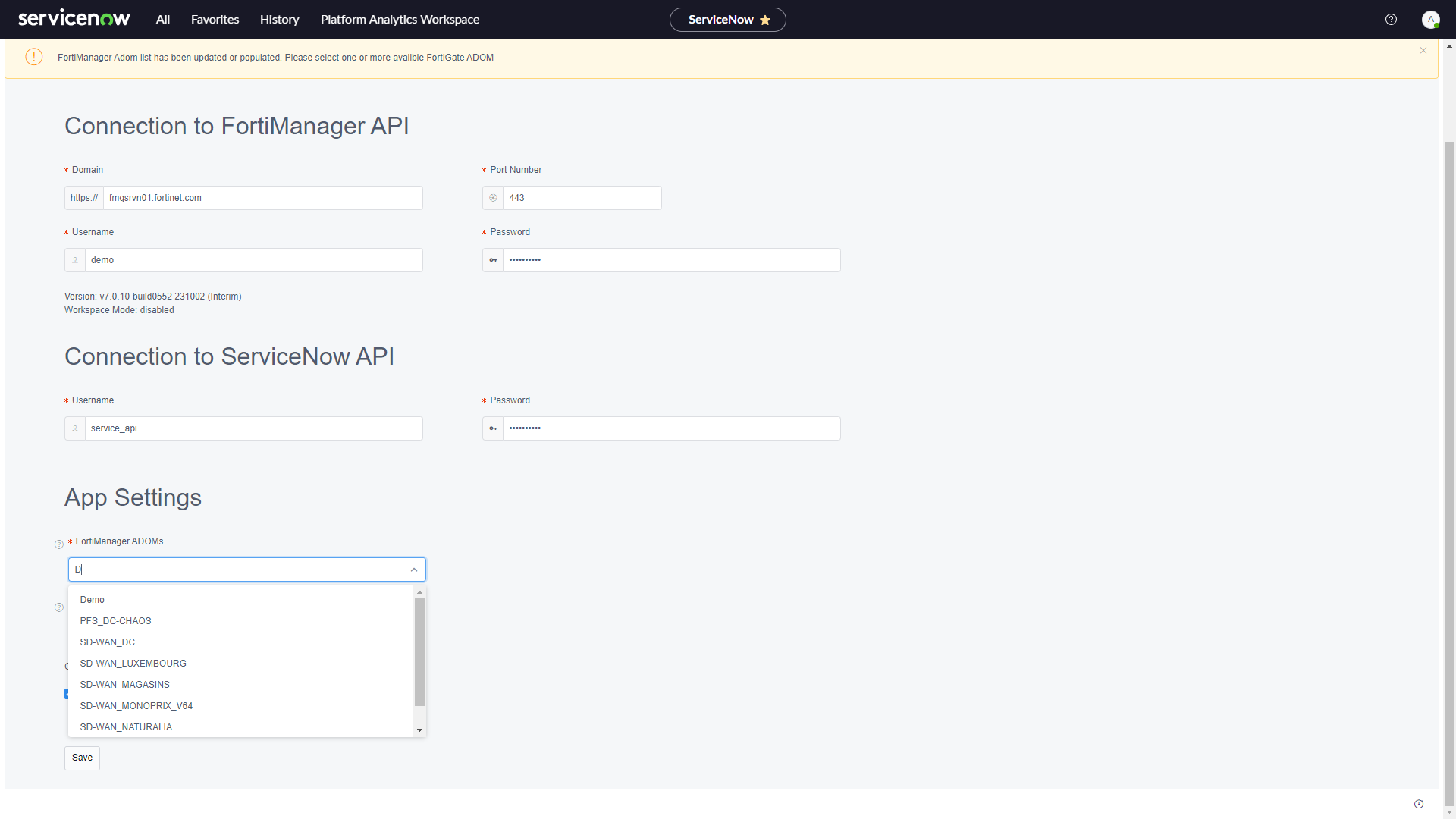Pick SD-WAN_MAGASINS option
This screenshot has height=819, width=1456.
125,685
